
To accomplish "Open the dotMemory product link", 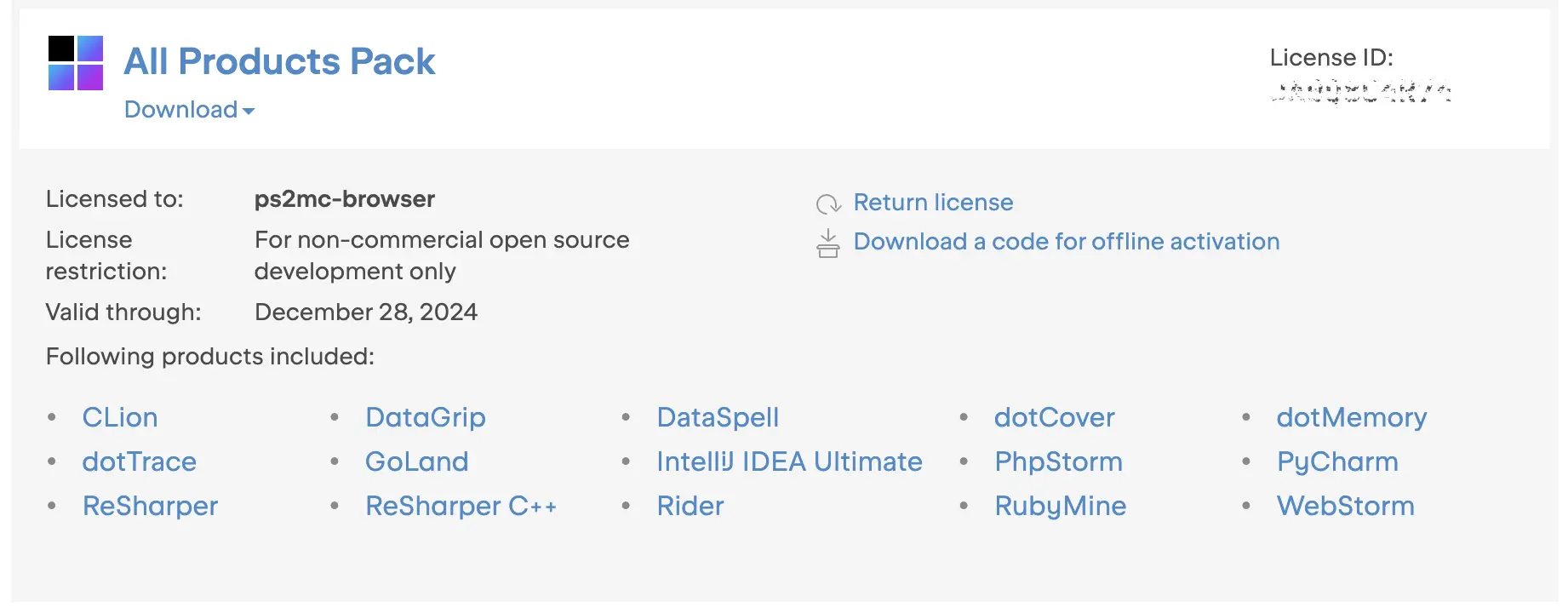I will [1352, 417].
